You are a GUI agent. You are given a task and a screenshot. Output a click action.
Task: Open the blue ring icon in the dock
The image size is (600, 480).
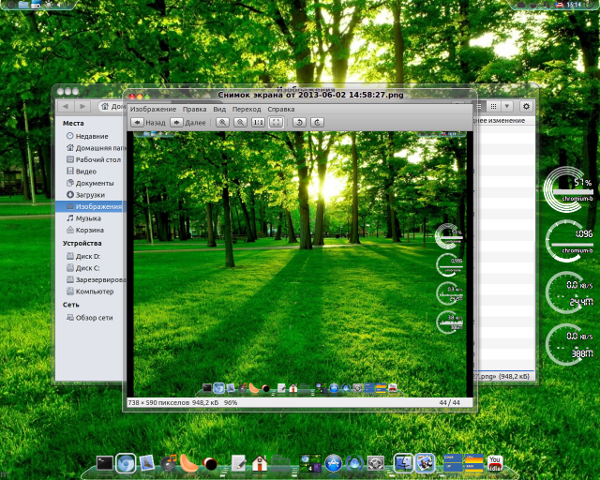[x=354, y=463]
